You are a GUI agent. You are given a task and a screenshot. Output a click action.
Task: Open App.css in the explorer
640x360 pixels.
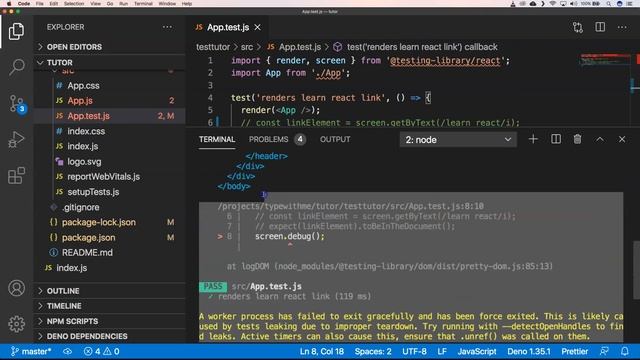[x=109, y=85]
